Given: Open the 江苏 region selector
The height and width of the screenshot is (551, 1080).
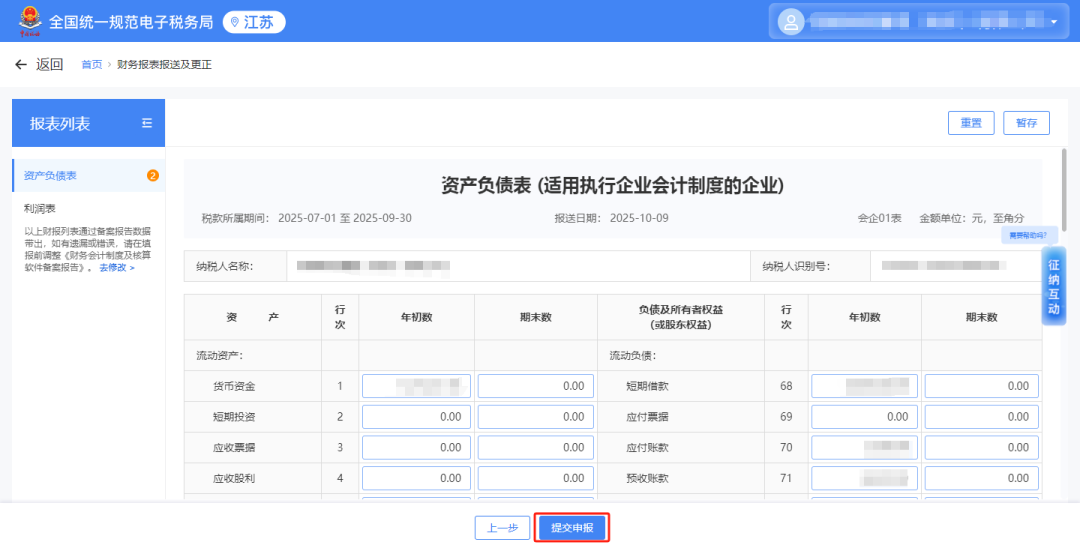Looking at the screenshot, I should point(253,22).
